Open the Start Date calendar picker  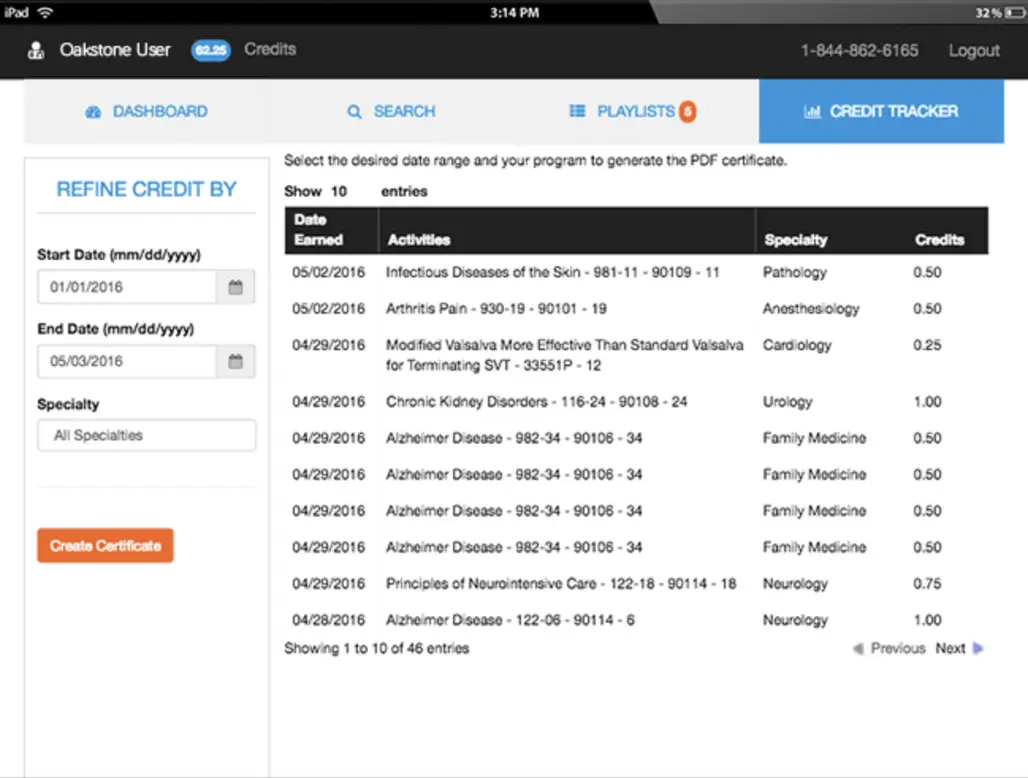235,287
